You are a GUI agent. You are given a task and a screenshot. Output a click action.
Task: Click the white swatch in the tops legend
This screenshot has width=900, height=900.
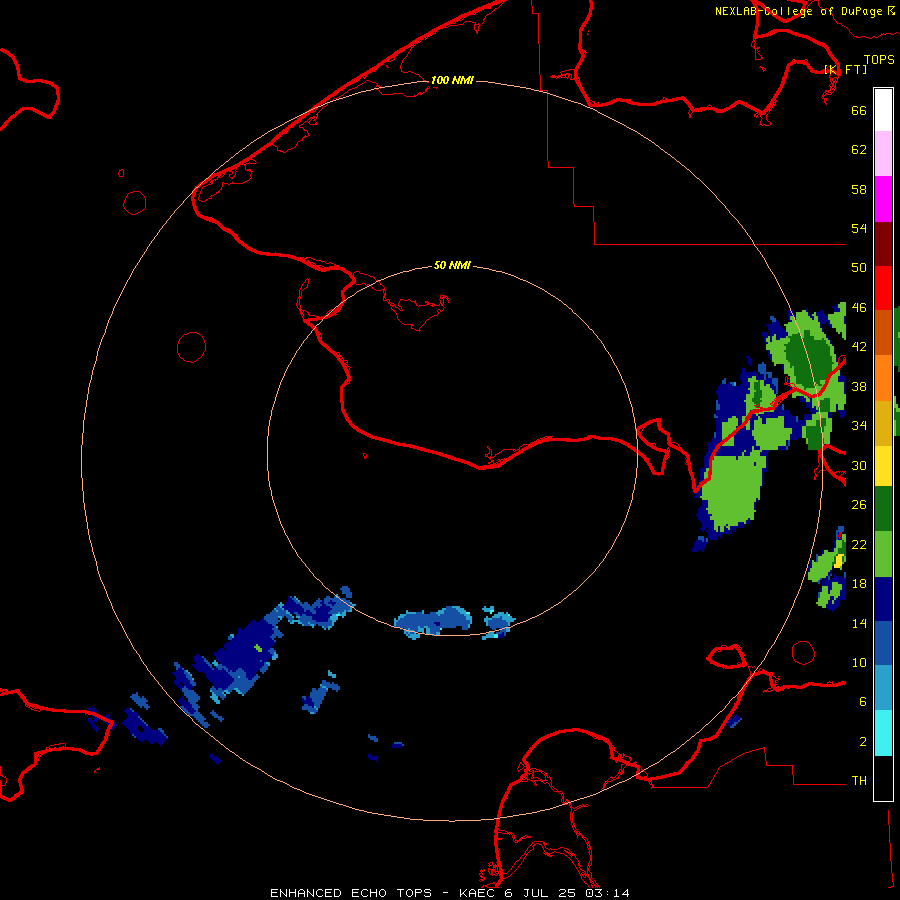pos(883,110)
